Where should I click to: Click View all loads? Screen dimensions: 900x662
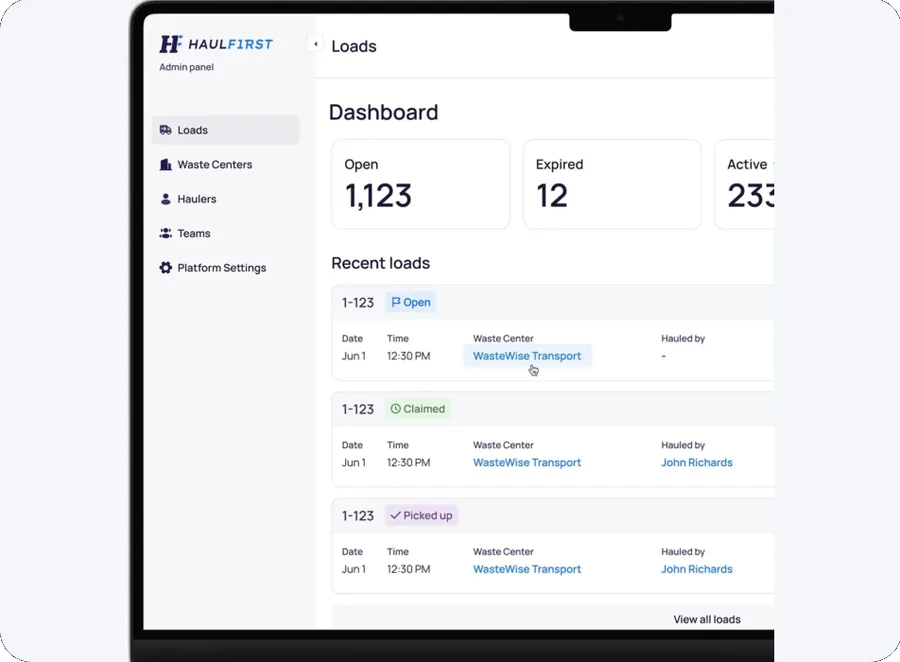[707, 620]
